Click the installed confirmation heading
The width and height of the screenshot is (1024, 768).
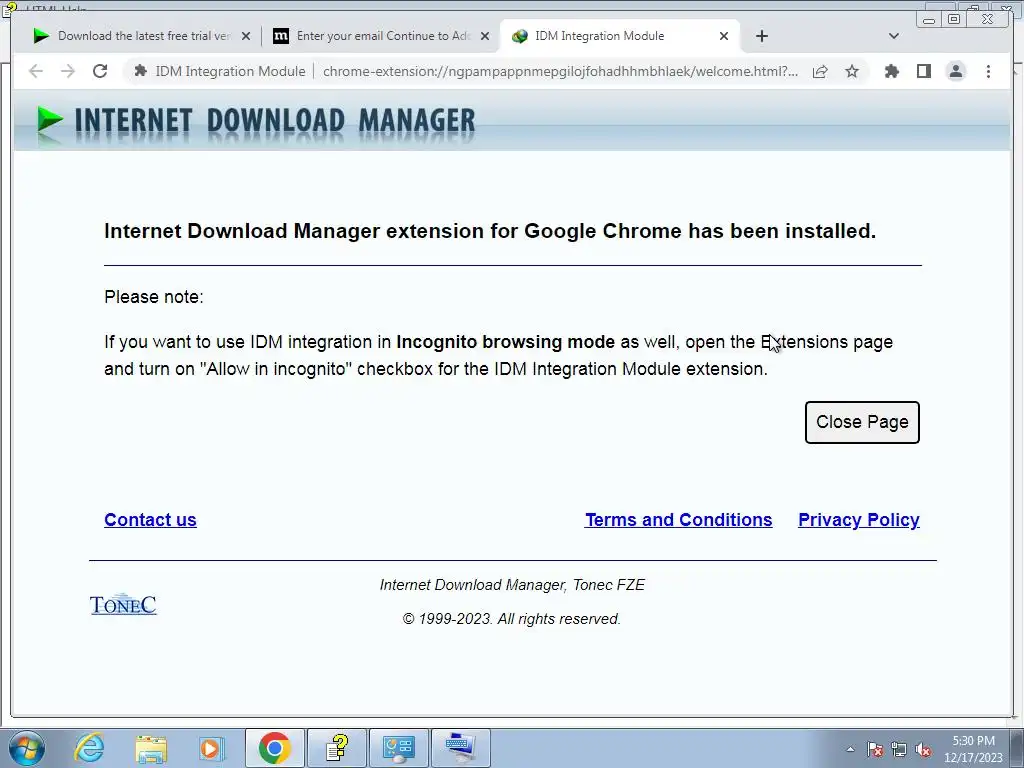click(490, 231)
